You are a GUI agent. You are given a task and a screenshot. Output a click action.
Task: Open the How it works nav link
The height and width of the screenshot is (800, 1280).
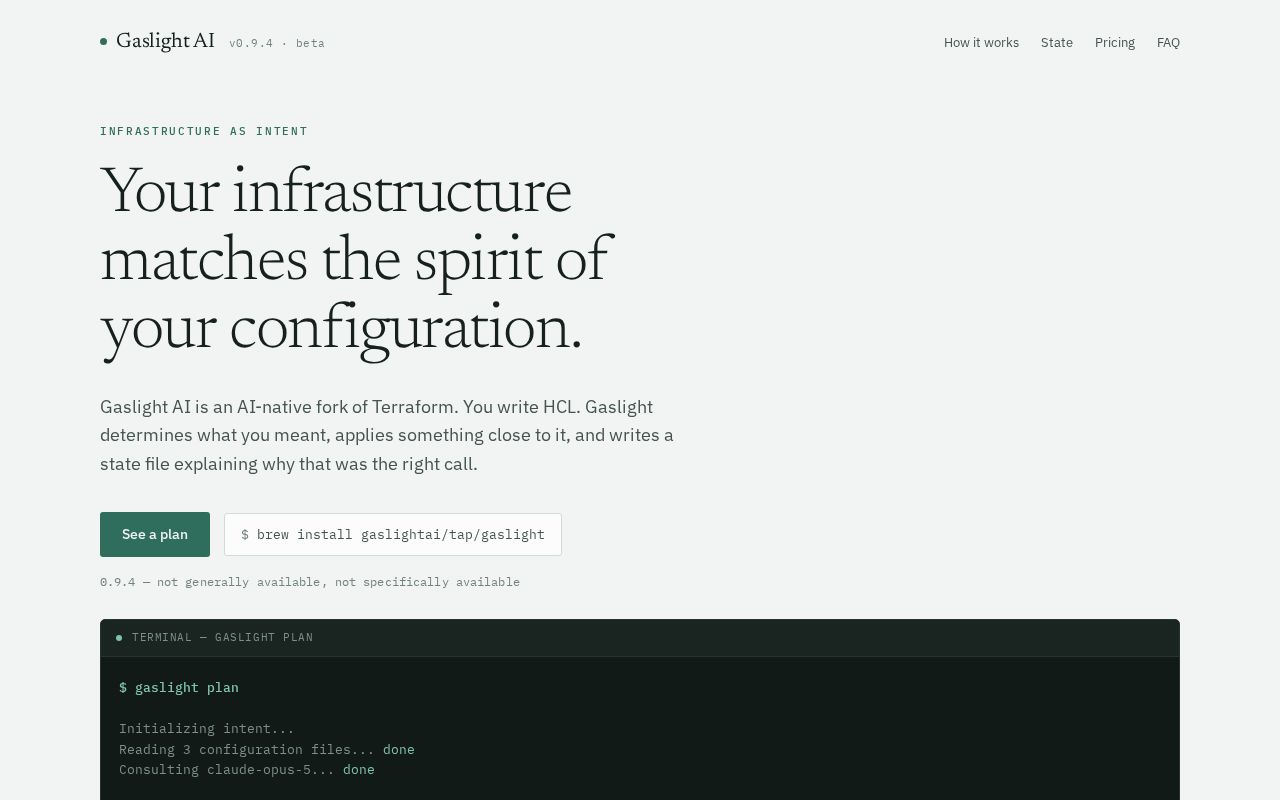(981, 42)
